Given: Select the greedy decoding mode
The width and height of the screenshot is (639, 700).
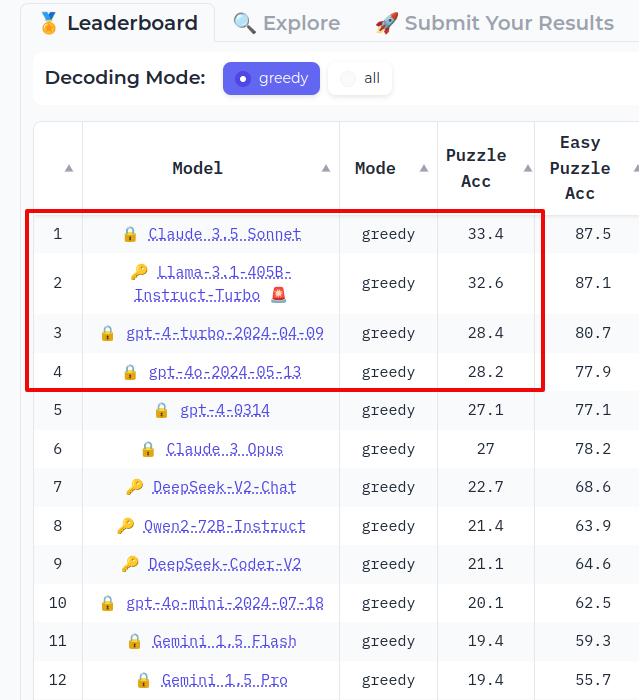Looking at the screenshot, I should [x=271, y=79].
